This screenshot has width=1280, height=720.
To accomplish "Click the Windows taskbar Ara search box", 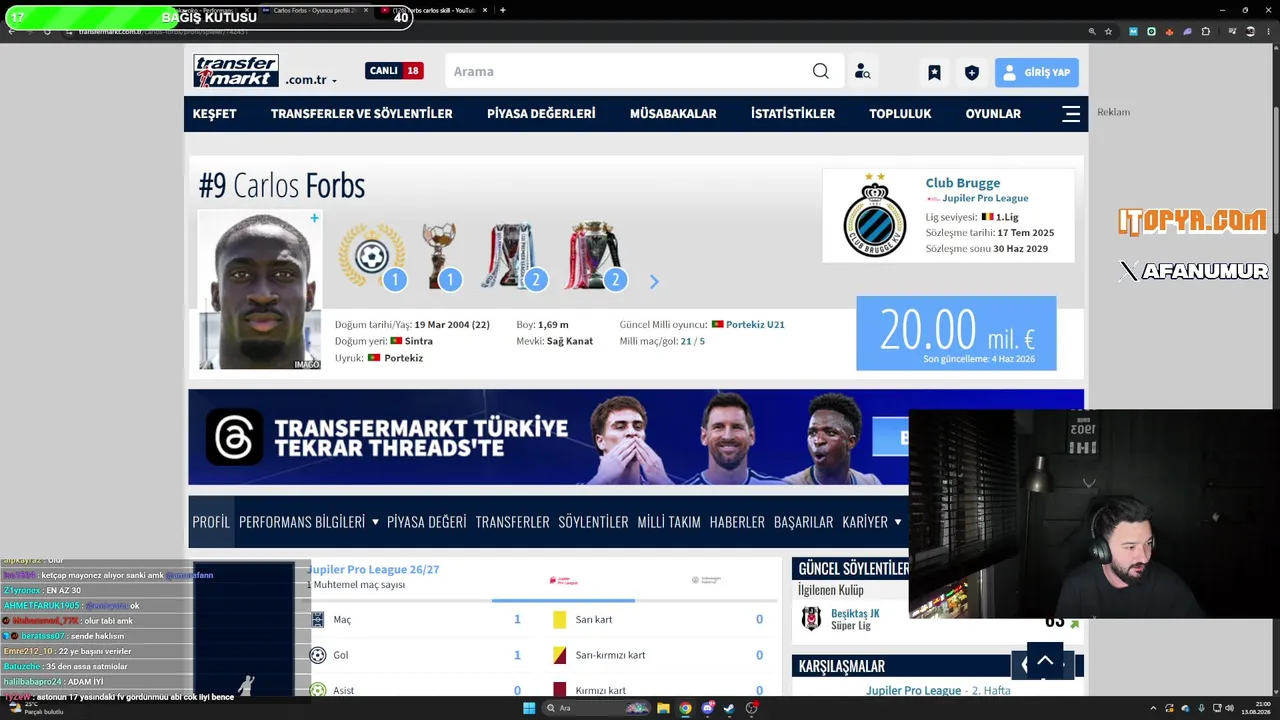I will click(594, 708).
